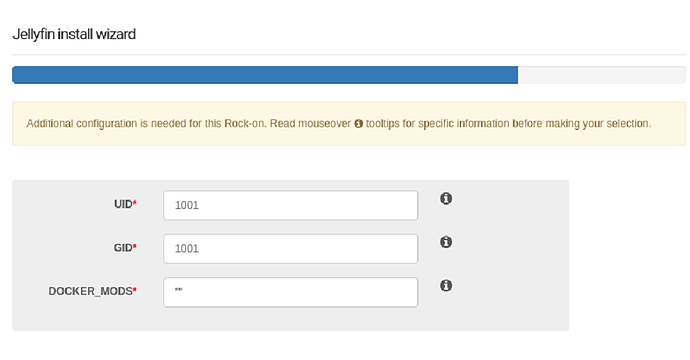Click the word Rock-on in the notice
The image size is (690, 360).
(x=245, y=124)
